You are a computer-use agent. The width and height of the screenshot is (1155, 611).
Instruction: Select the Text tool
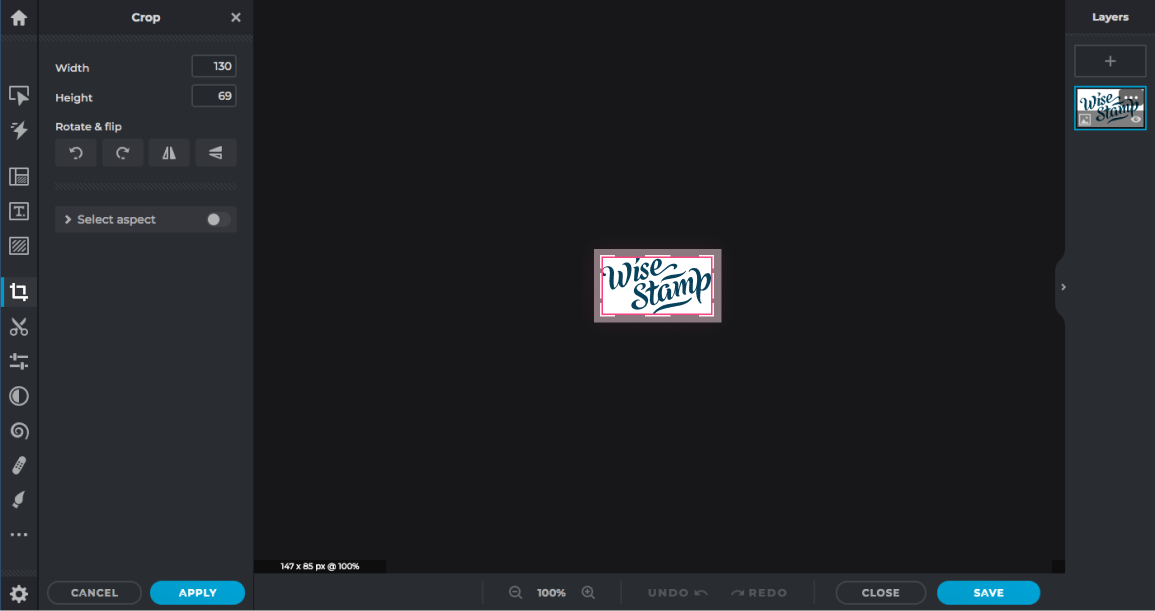(18, 212)
